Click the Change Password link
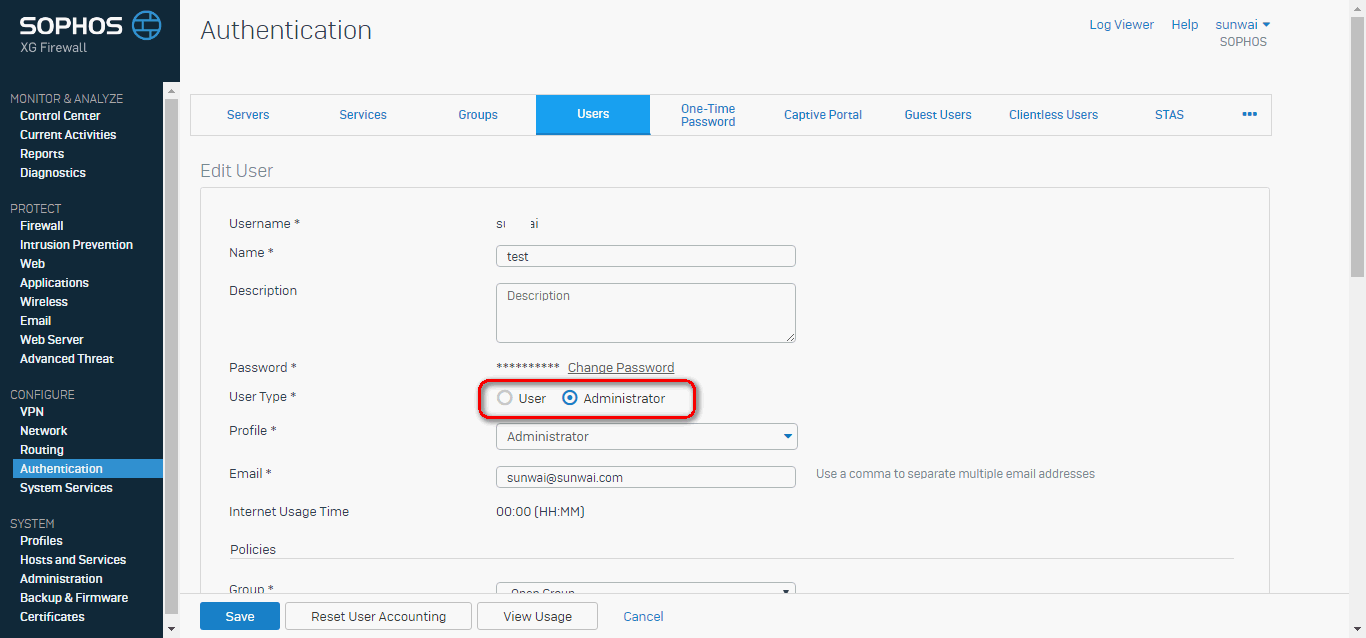The height and width of the screenshot is (638, 1366). click(x=621, y=367)
